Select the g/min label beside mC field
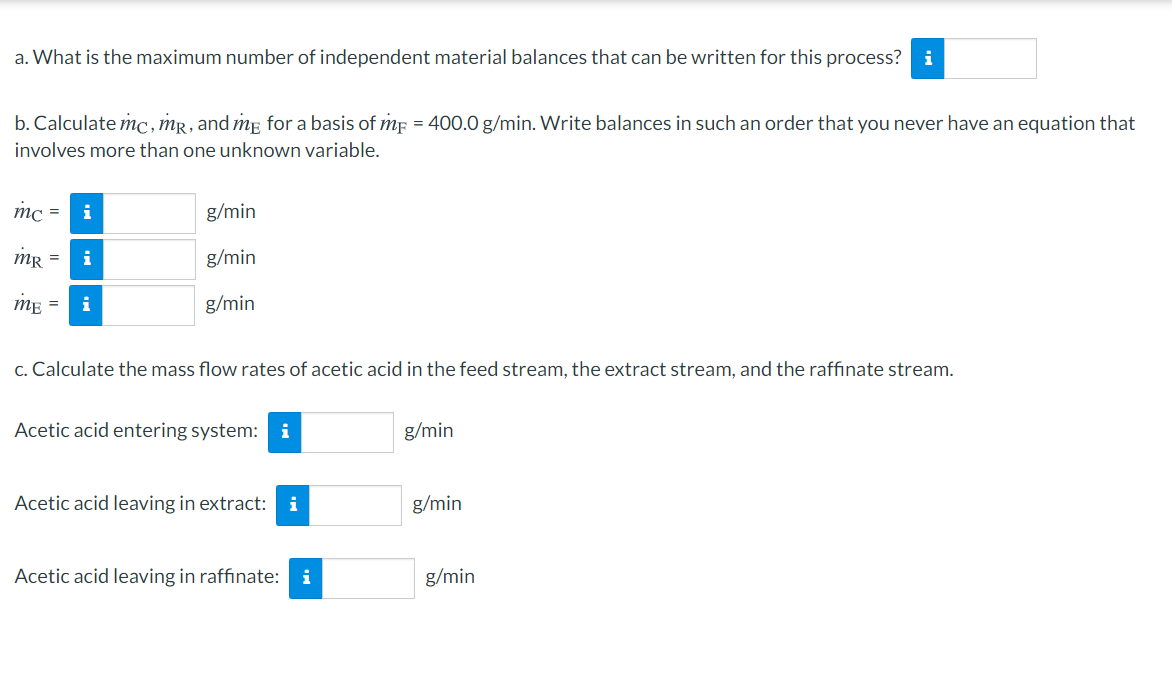1172x689 pixels. point(229,212)
